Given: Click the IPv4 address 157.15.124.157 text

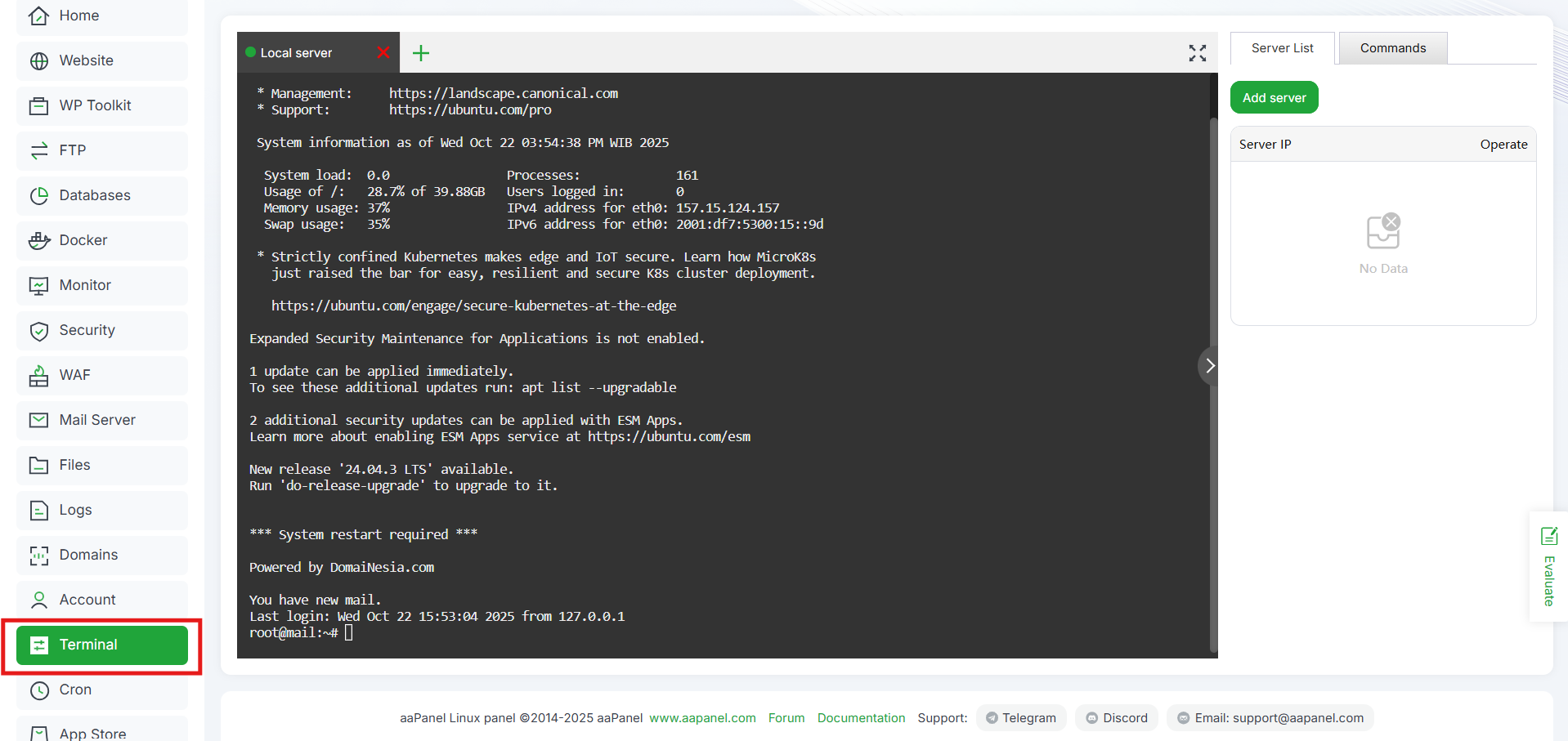Looking at the screenshot, I should pyautogui.click(x=728, y=208).
